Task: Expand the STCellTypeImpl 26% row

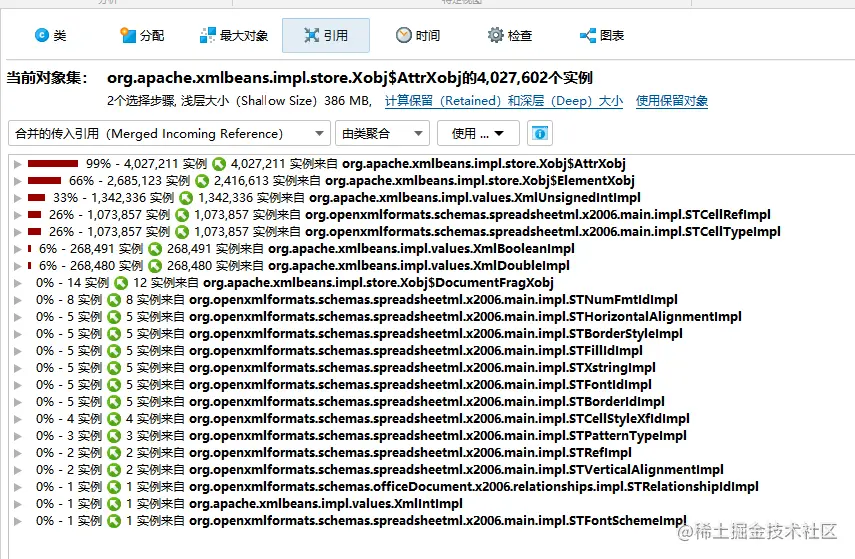Action: 17,232
